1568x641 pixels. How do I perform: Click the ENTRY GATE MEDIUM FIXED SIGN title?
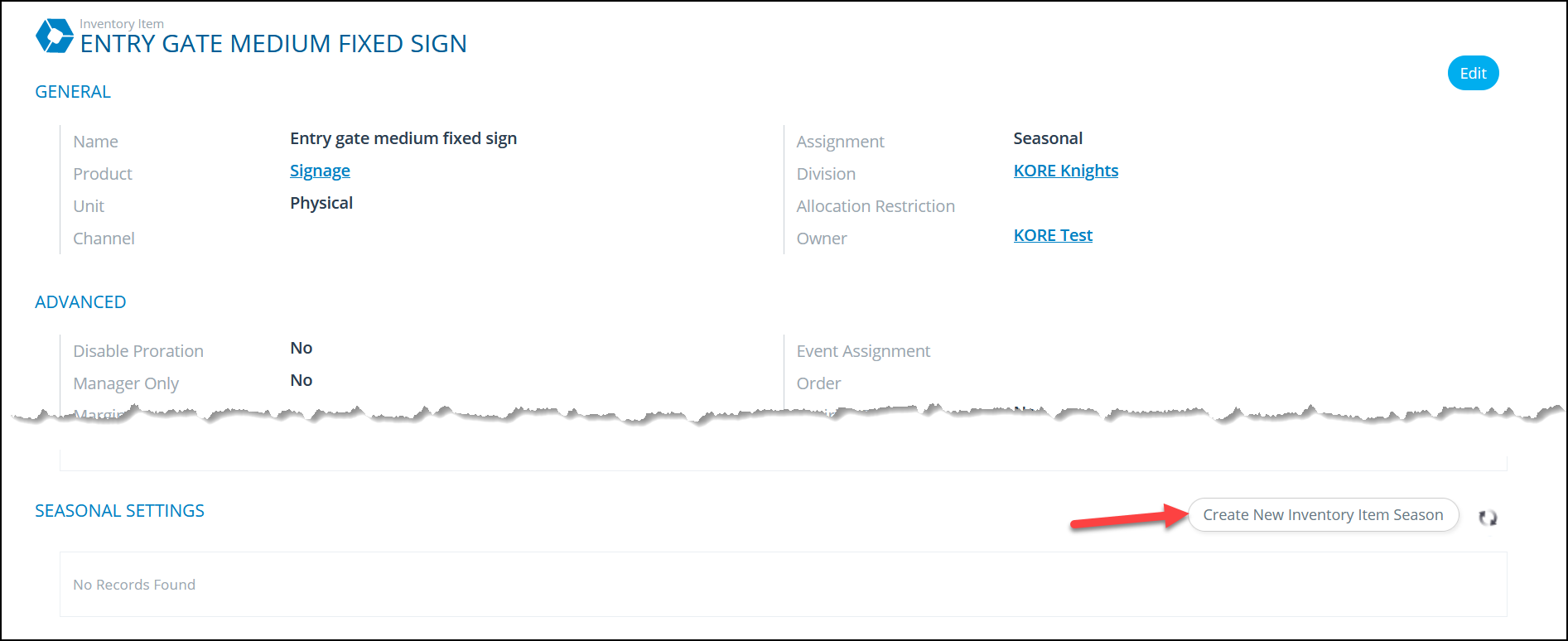pos(273,44)
